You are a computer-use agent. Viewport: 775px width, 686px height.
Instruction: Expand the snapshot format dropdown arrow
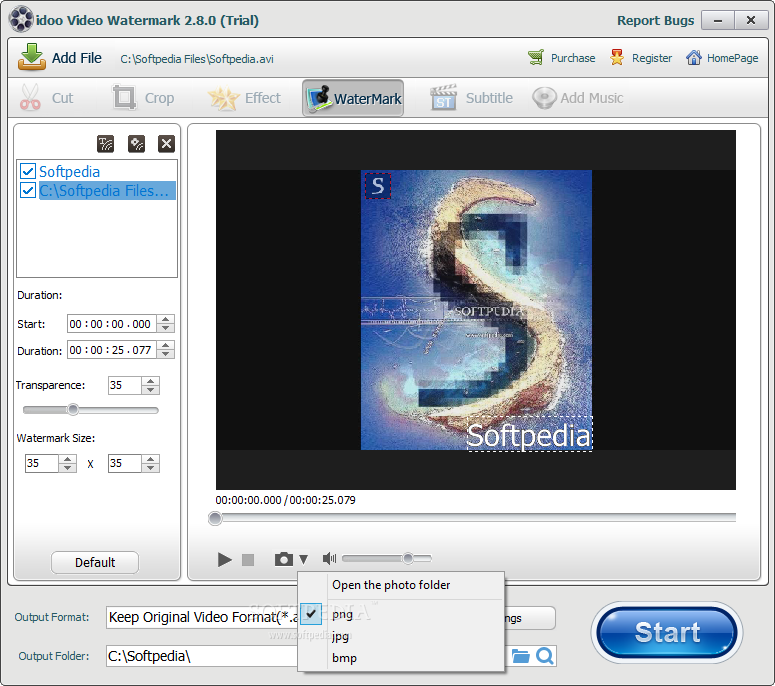303,559
